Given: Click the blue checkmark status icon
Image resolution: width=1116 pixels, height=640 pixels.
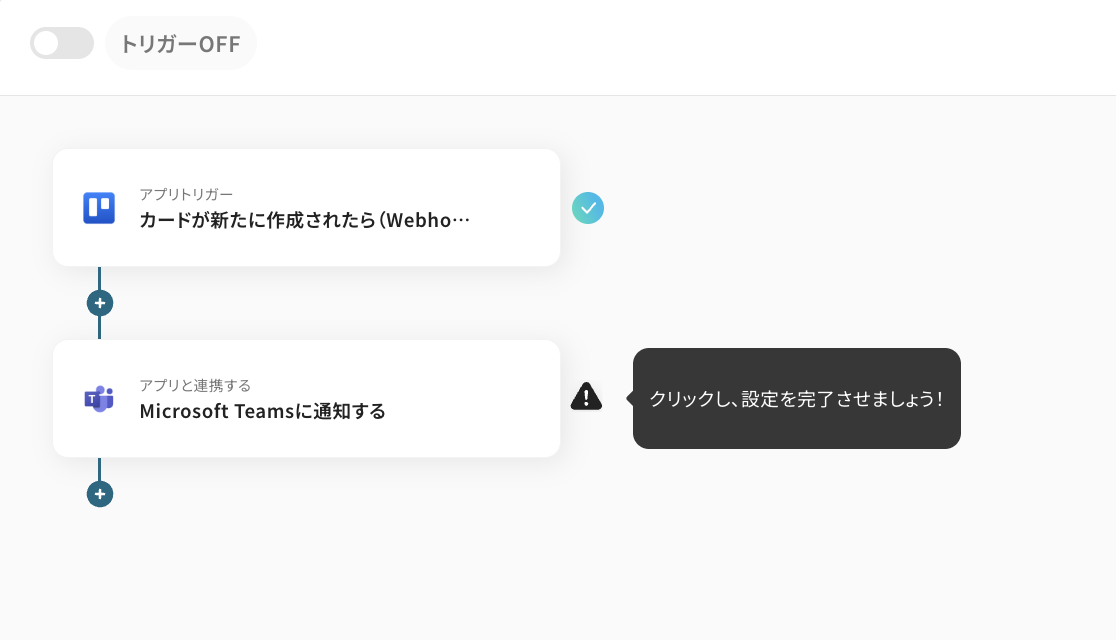Looking at the screenshot, I should tap(588, 208).
